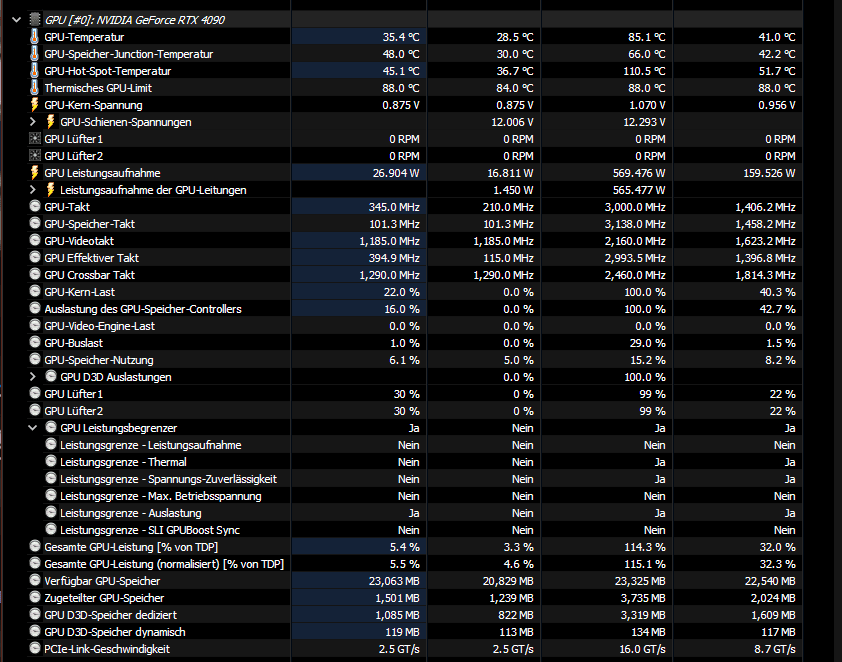Click gauge icon of Auslastung des GPU-Speicher-Controllers
Image resolution: width=842 pixels, height=662 pixels.
click(x=35, y=308)
